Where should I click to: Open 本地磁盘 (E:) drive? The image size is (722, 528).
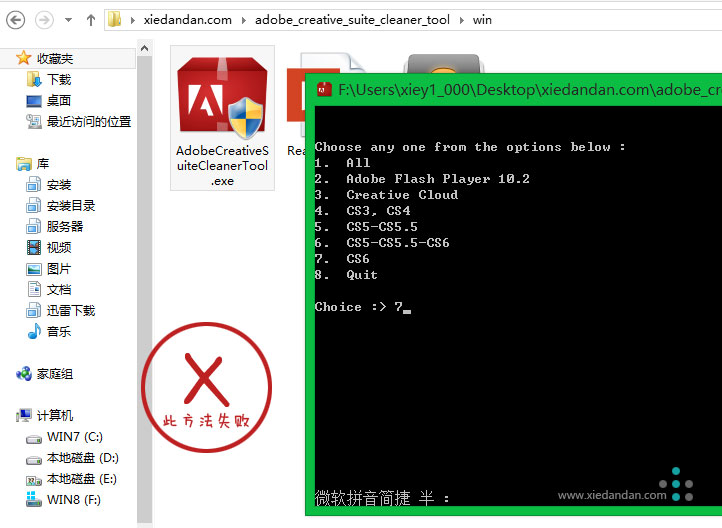coord(82,479)
